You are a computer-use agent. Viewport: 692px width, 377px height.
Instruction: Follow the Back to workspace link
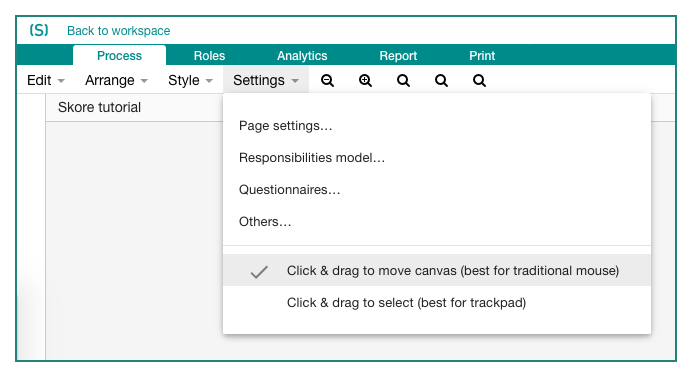[118, 30]
